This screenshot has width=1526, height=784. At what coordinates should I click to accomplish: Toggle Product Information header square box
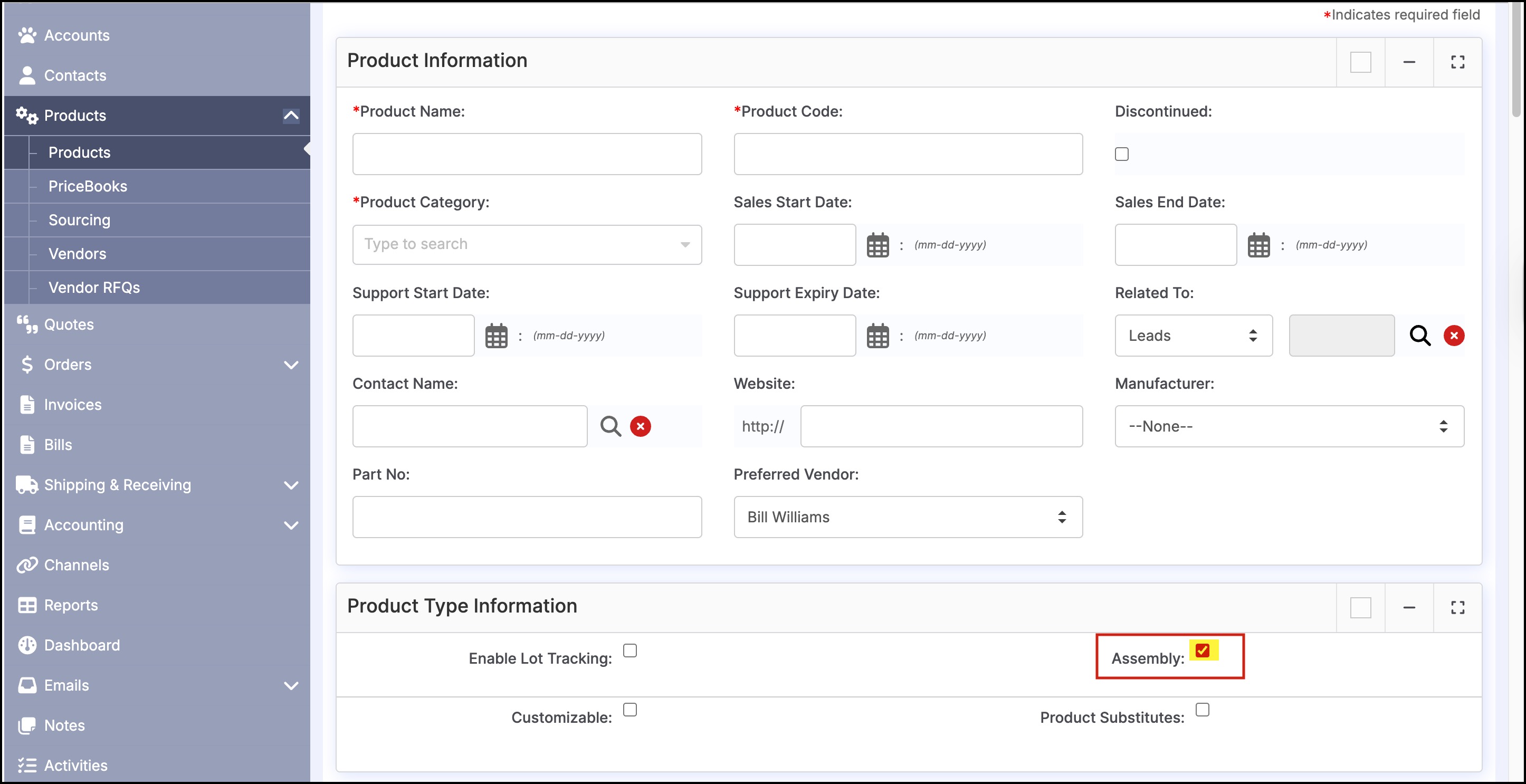[1361, 62]
